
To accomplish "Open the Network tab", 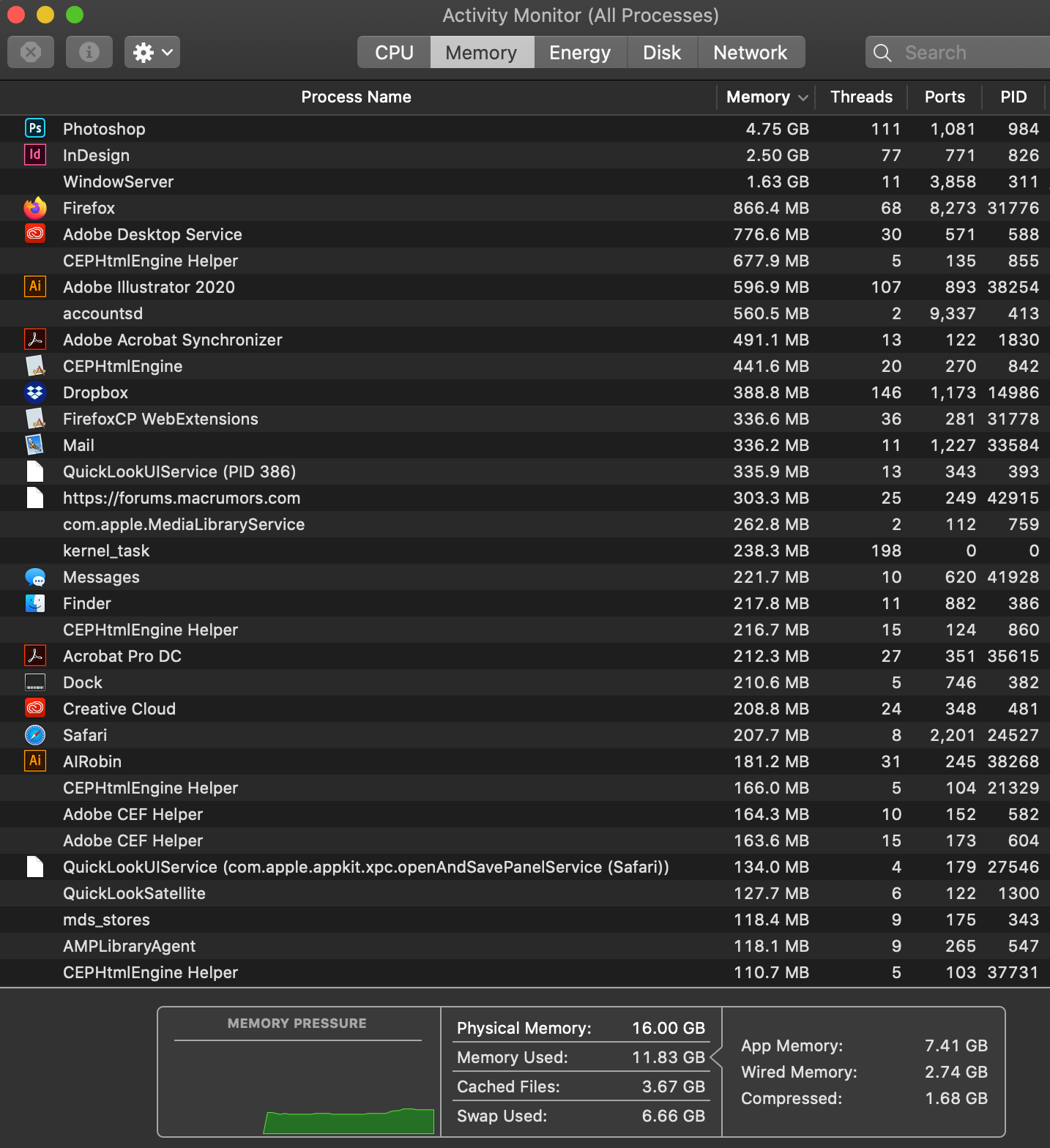I will pos(751,52).
